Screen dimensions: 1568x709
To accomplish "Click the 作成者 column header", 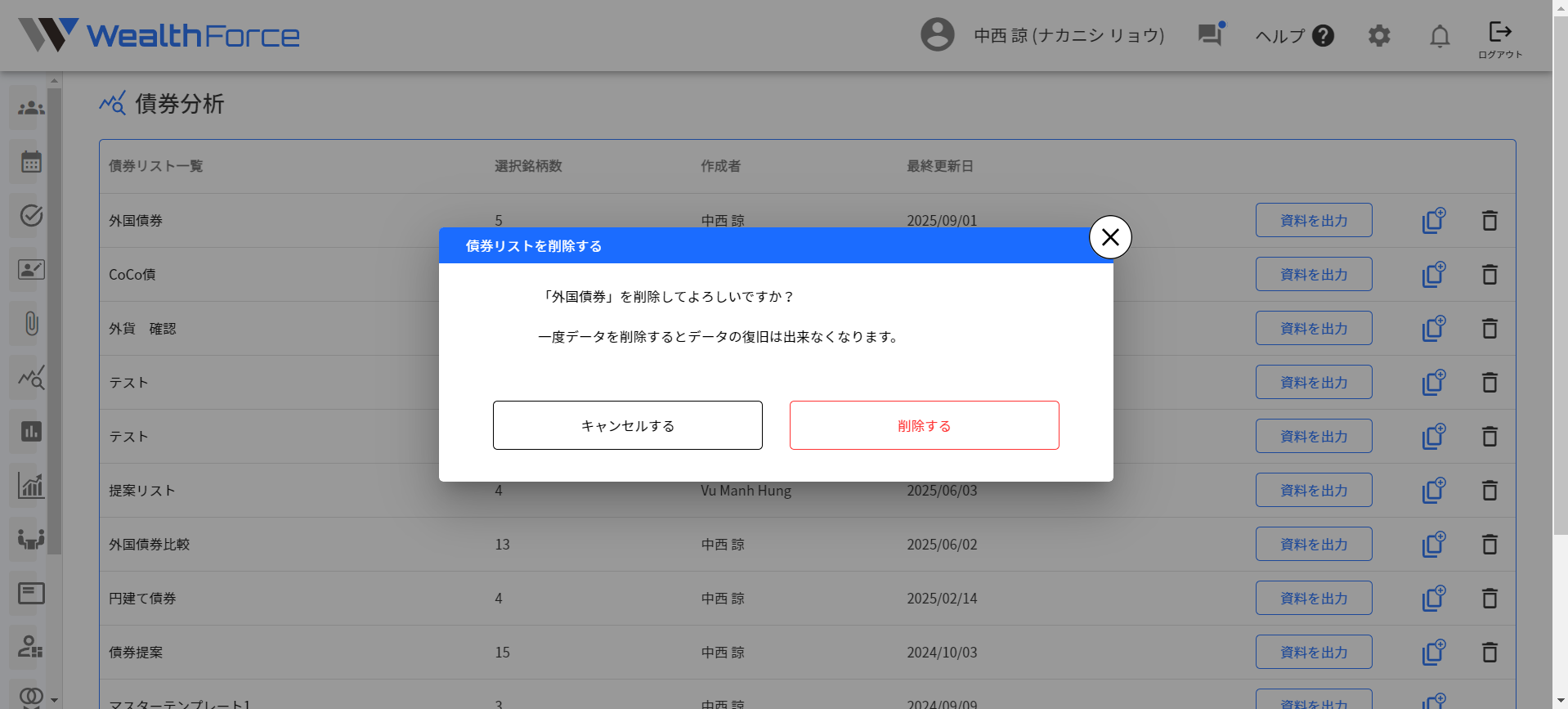I will [720, 166].
